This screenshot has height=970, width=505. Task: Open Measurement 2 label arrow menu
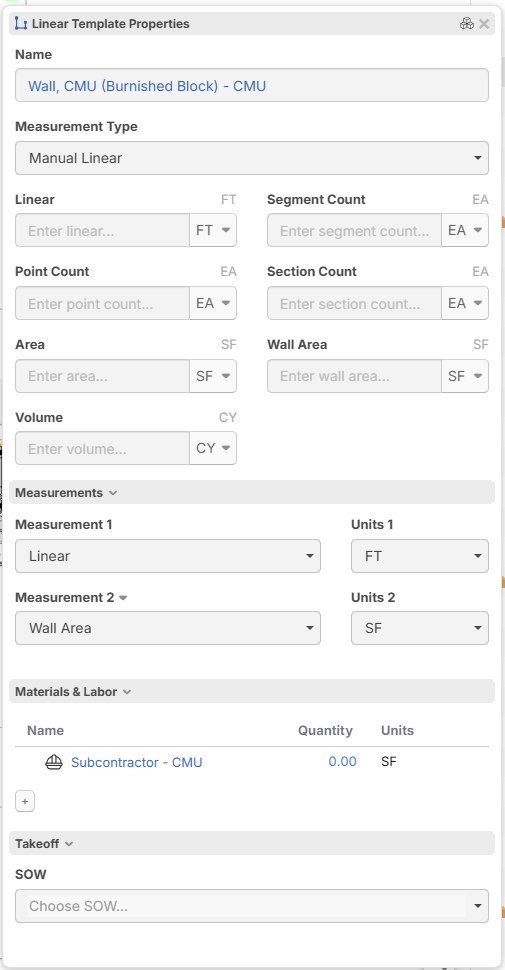click(x=123, y=598)
